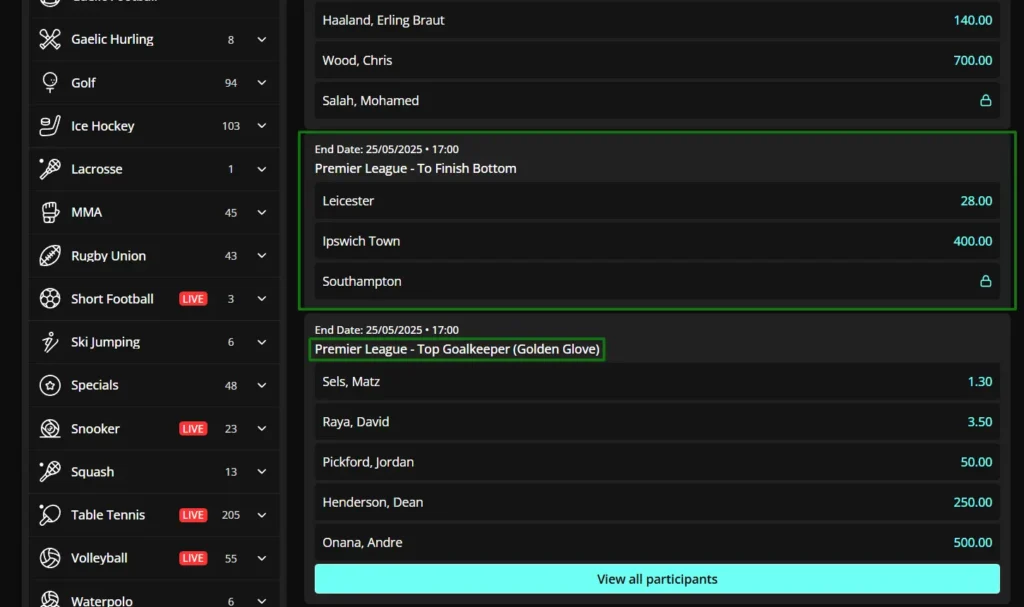Expand the Lacrosse chevron

tap(262, 169)
